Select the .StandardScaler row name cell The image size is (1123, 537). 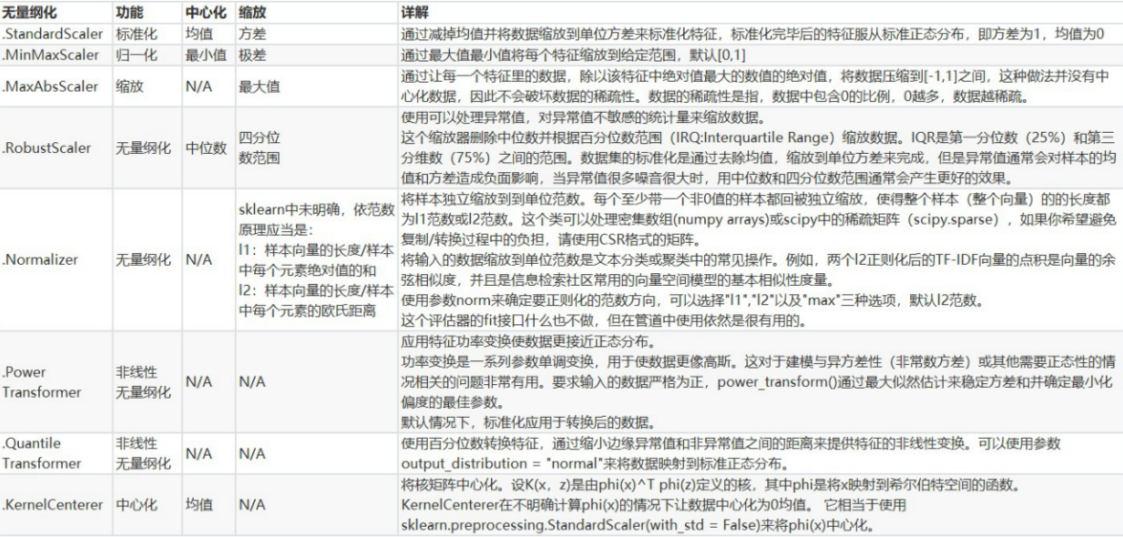point(52,33)
